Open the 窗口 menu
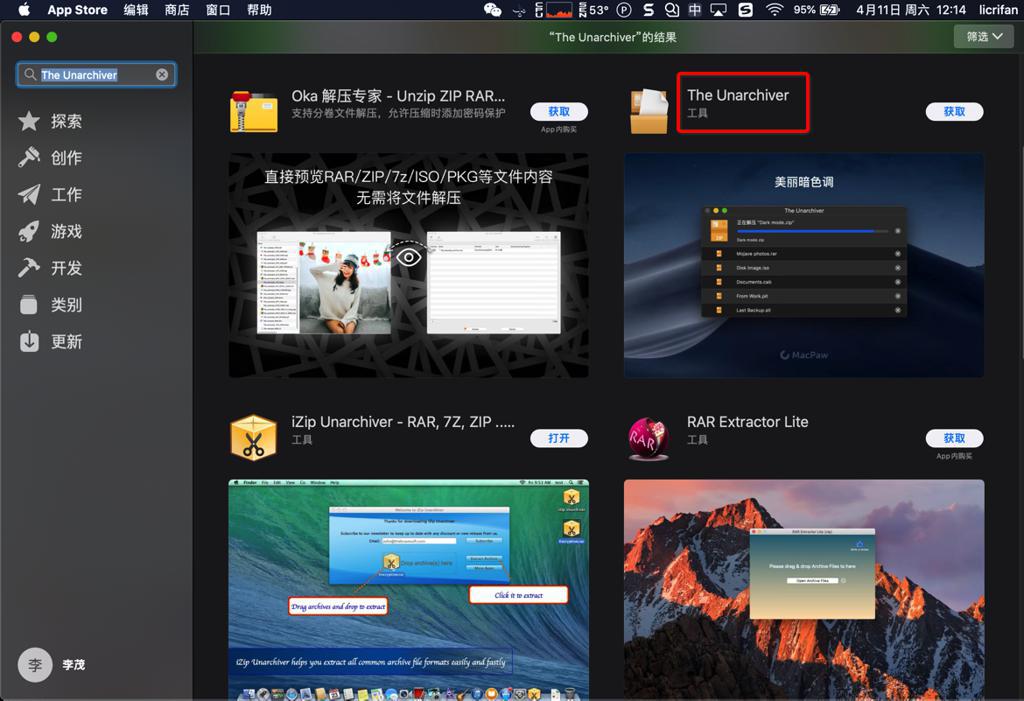The height and width of the screenshot is (701, 1024). click(x=218, y=10)
